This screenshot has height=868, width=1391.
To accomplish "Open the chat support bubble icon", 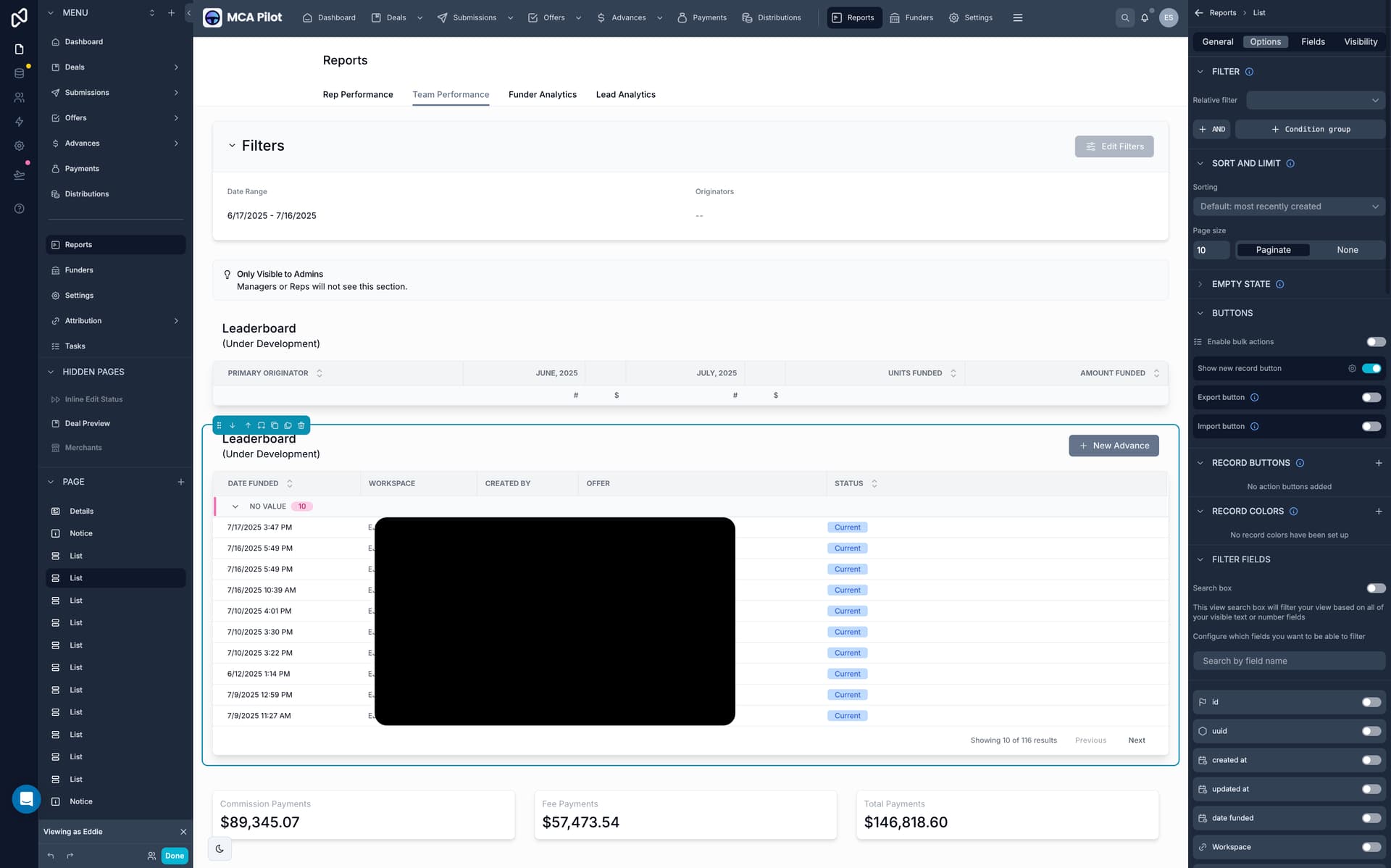I will point(26,799).
